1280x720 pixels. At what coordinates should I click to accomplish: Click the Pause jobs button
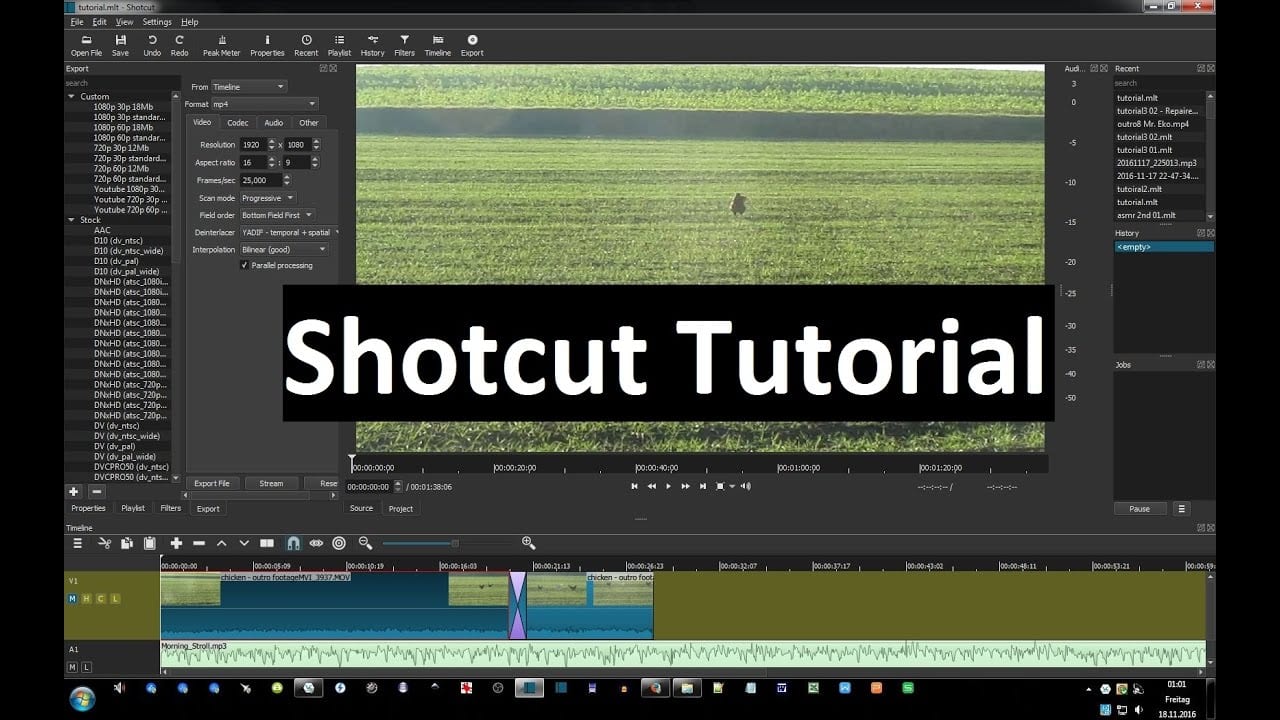[1139, 509]
